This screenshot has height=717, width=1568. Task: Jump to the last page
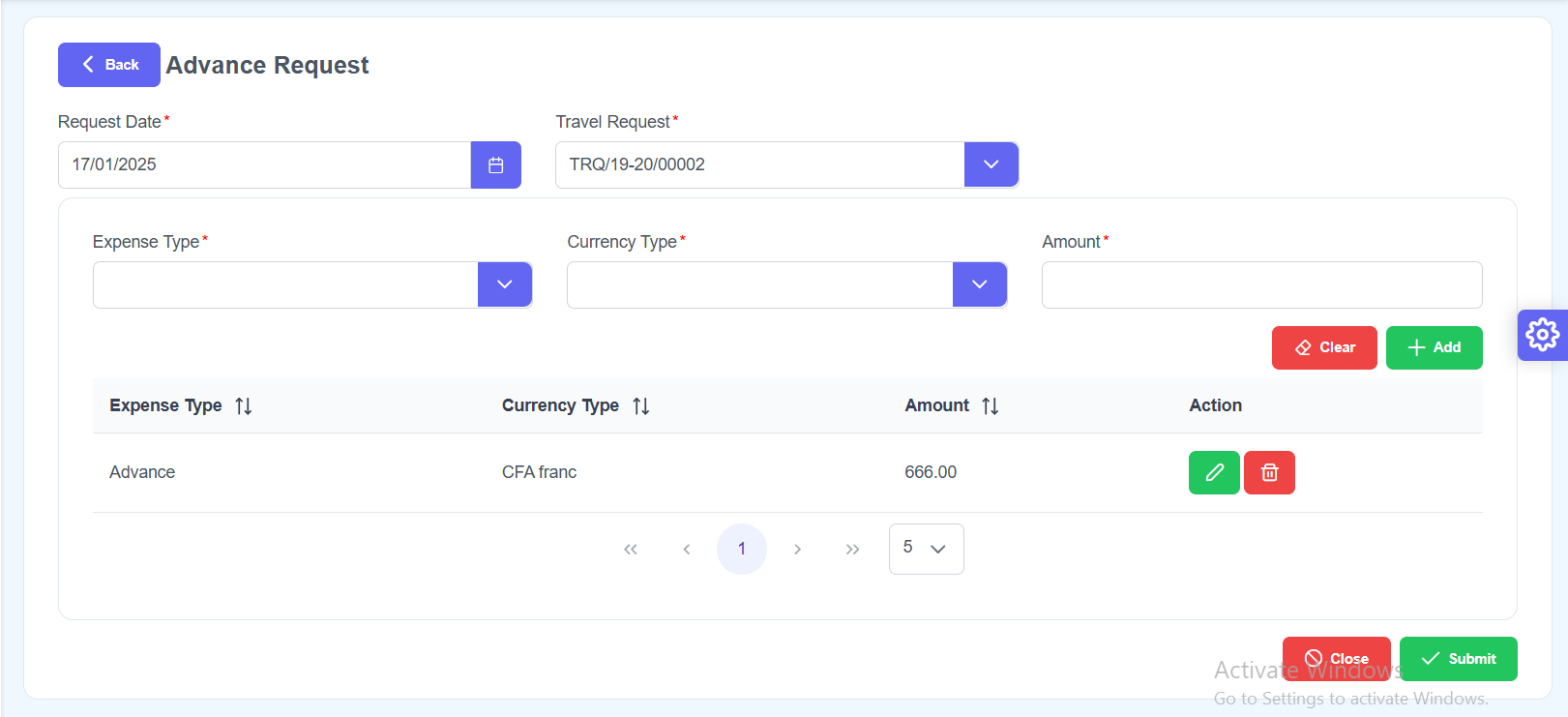coord(852,550)
